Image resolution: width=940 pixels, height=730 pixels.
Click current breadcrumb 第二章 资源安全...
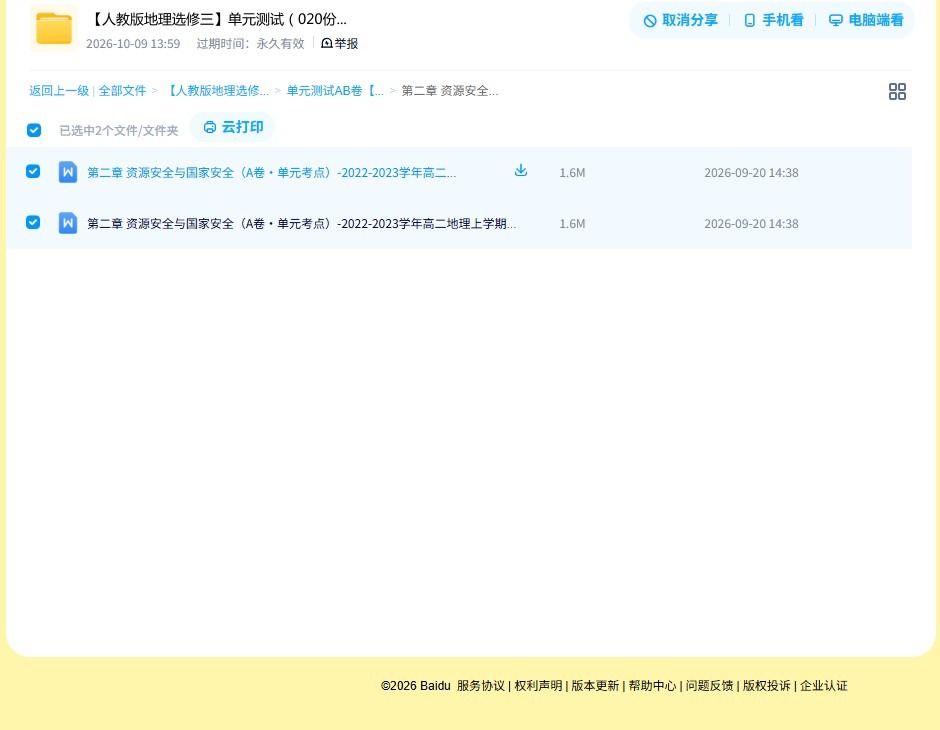point(450,91)
